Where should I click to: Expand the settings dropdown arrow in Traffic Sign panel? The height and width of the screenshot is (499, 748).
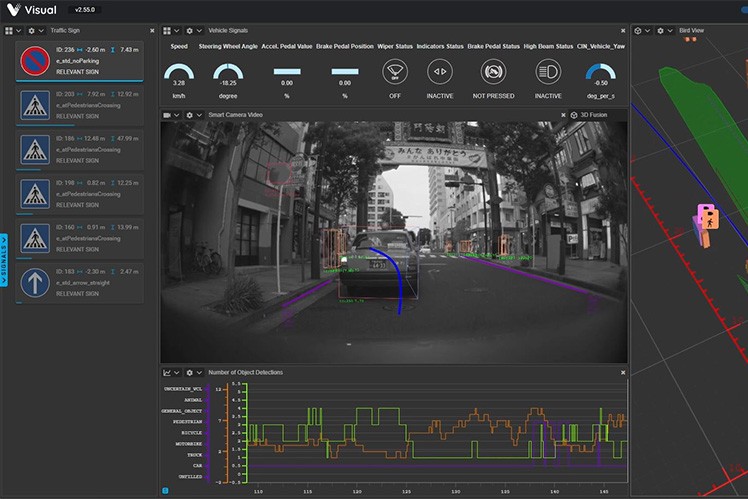(x=42, y=31)
